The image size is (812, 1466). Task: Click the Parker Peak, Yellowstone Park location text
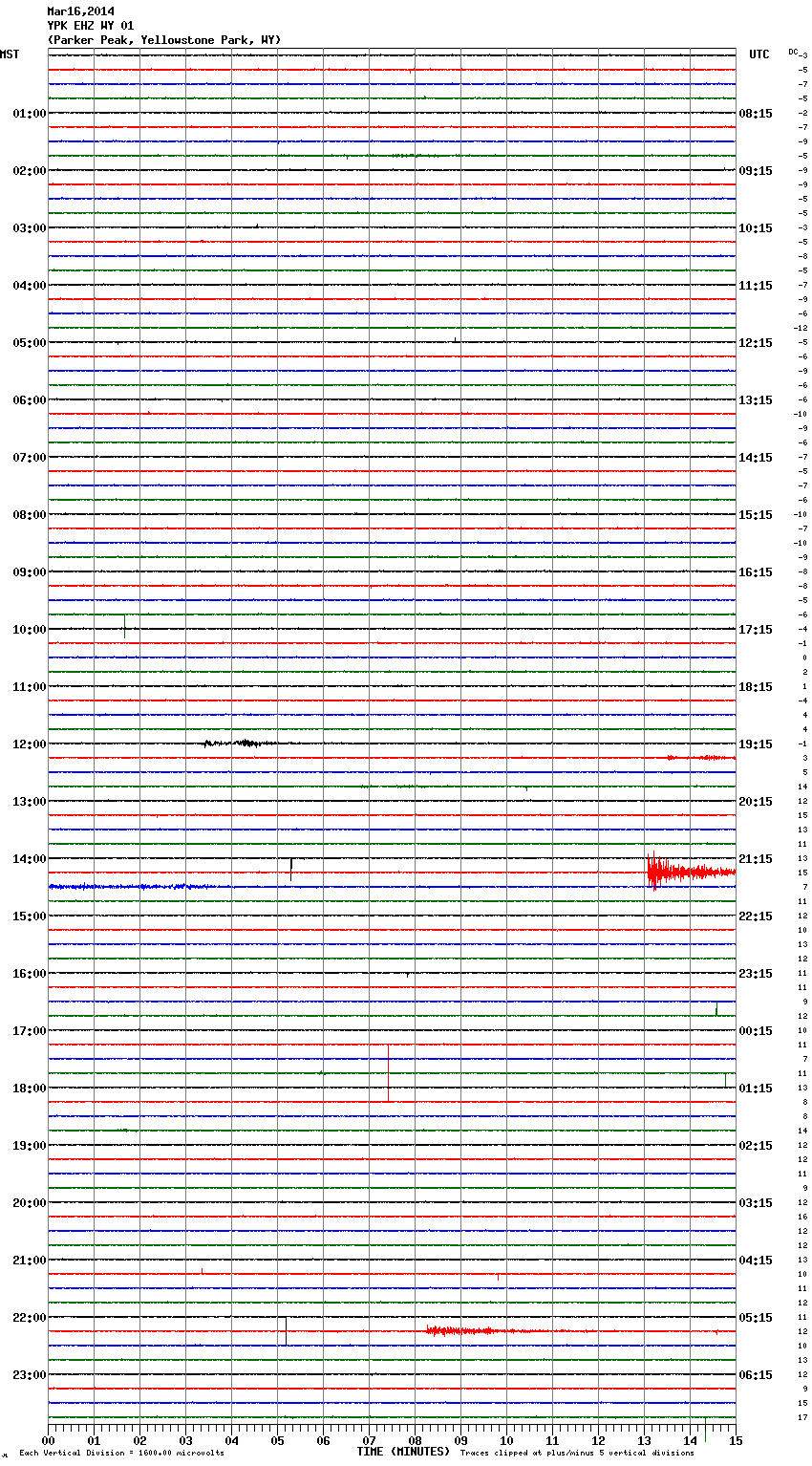(164, 40)
